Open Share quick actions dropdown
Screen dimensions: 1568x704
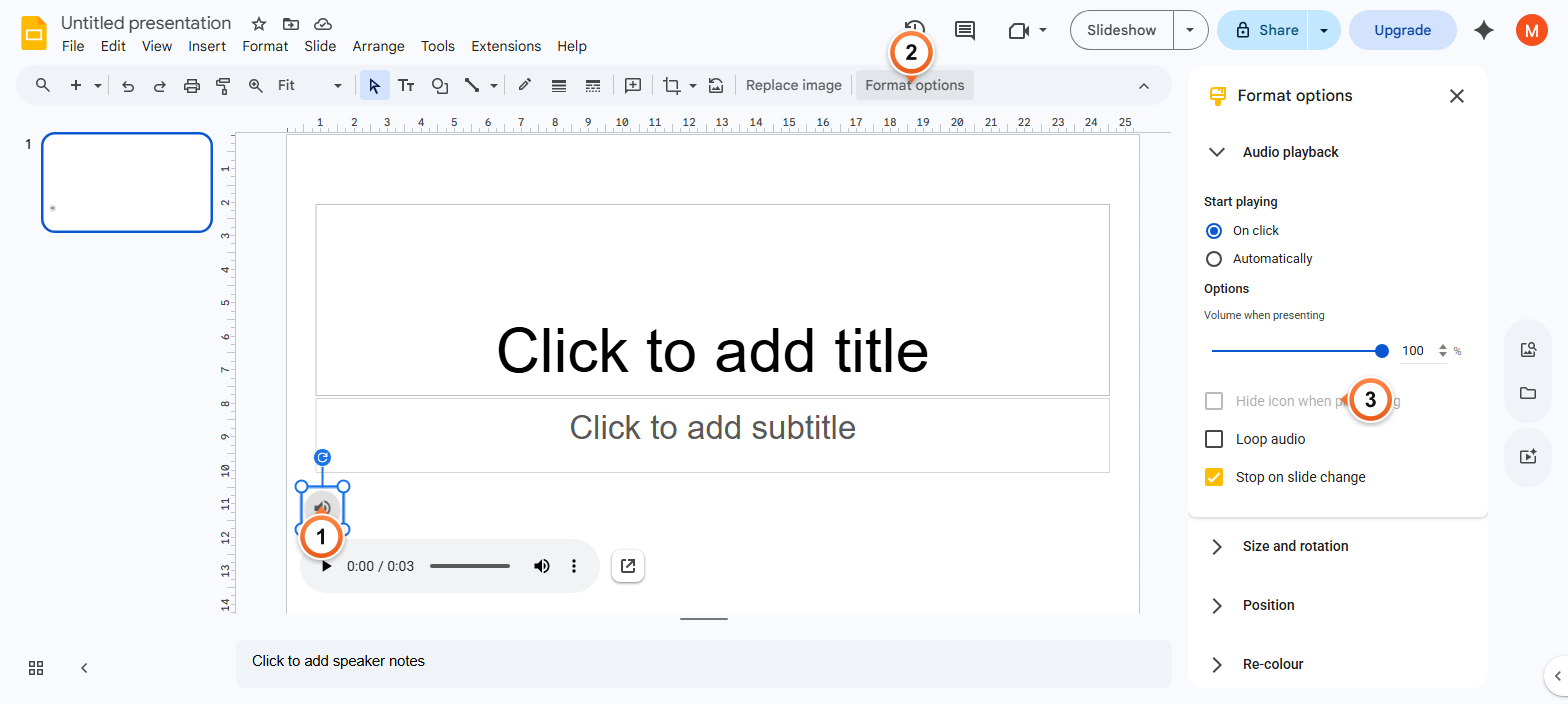[1324, 30]
